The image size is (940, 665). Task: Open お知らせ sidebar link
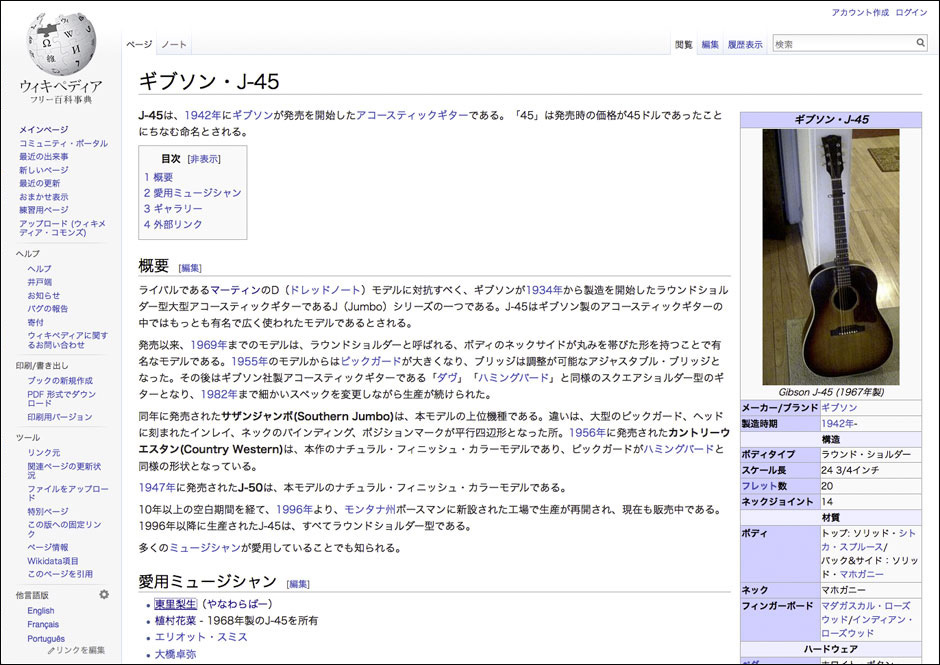(x=44, y=295)
